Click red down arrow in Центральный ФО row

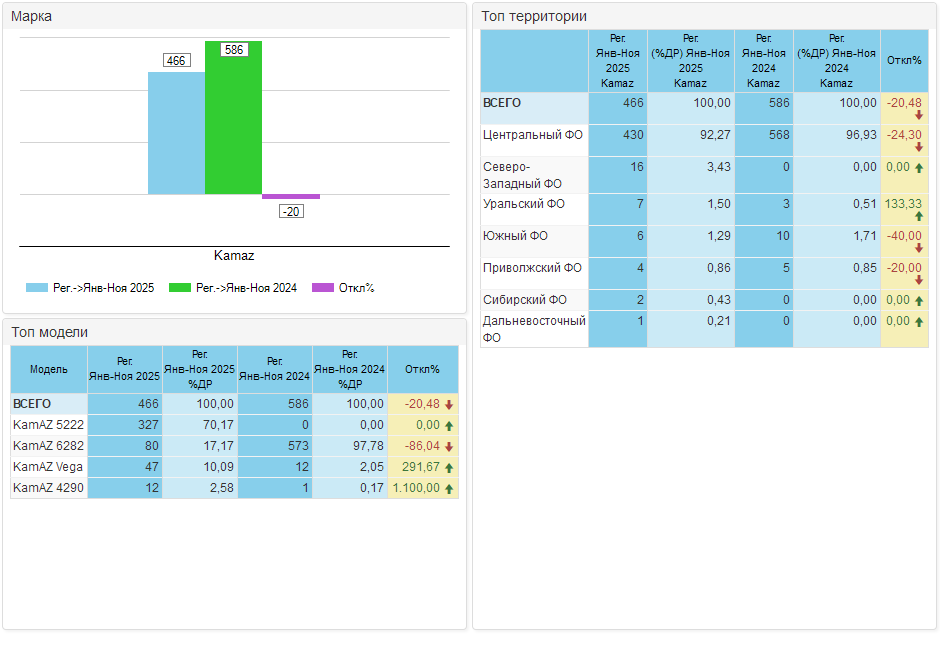click(x=919, y=148)
